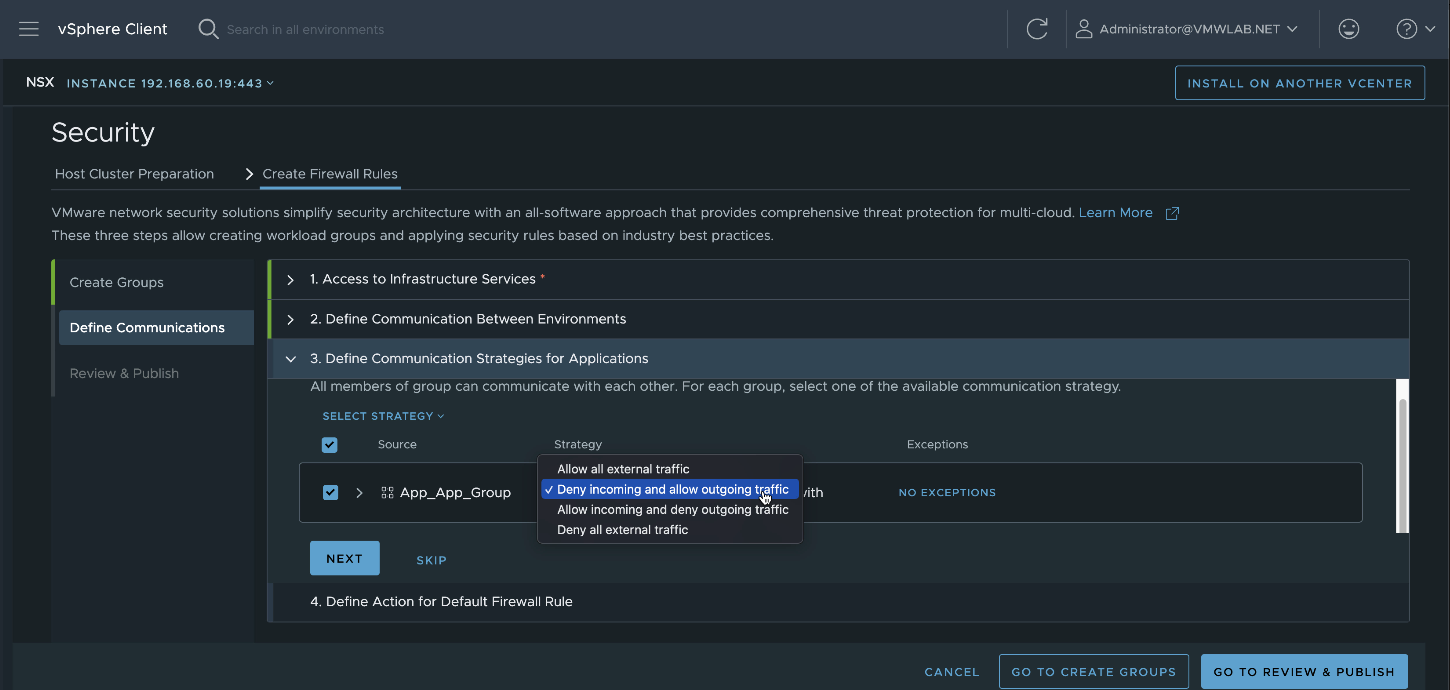
Task: Expand 2. Define Communication Between Environments section
Action: coord(838,319)
